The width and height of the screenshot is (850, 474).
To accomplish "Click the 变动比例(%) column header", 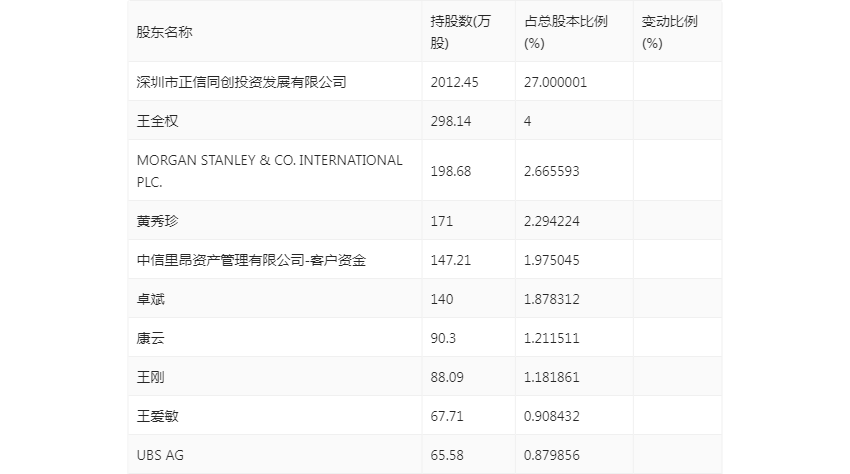I will [669, 32].
